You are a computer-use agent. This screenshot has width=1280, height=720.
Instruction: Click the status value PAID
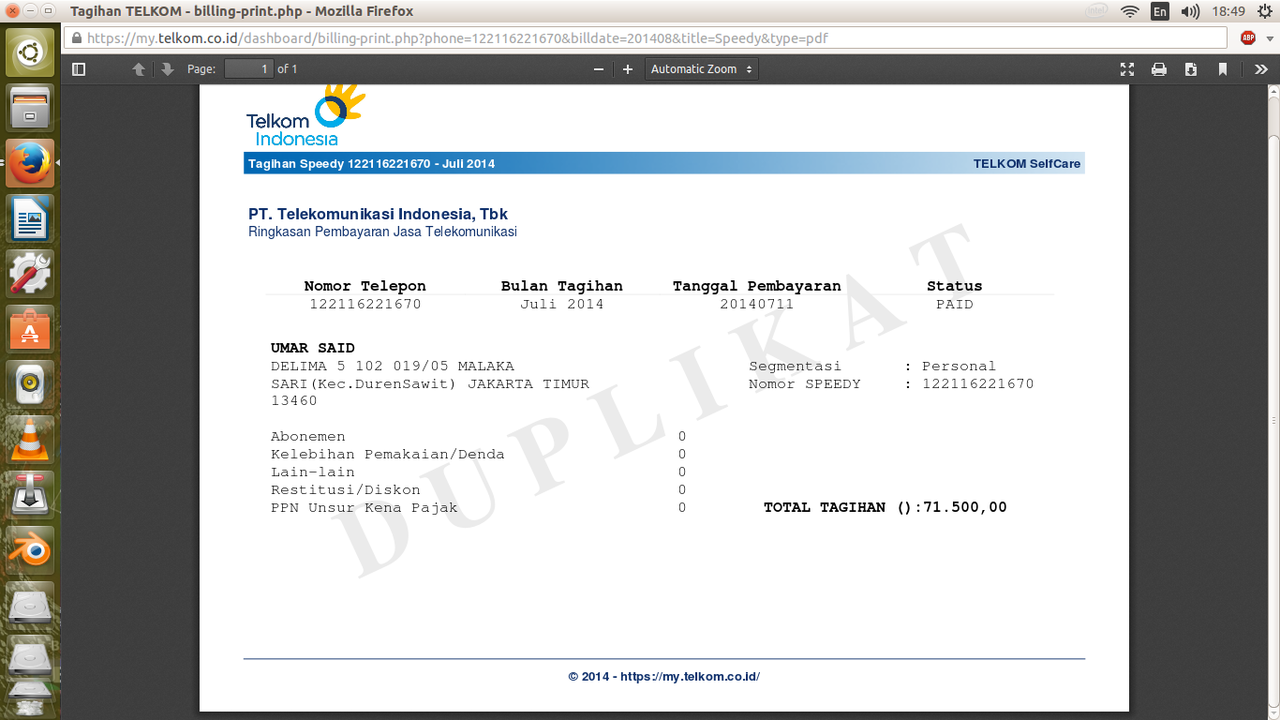[x=954, y=304]
